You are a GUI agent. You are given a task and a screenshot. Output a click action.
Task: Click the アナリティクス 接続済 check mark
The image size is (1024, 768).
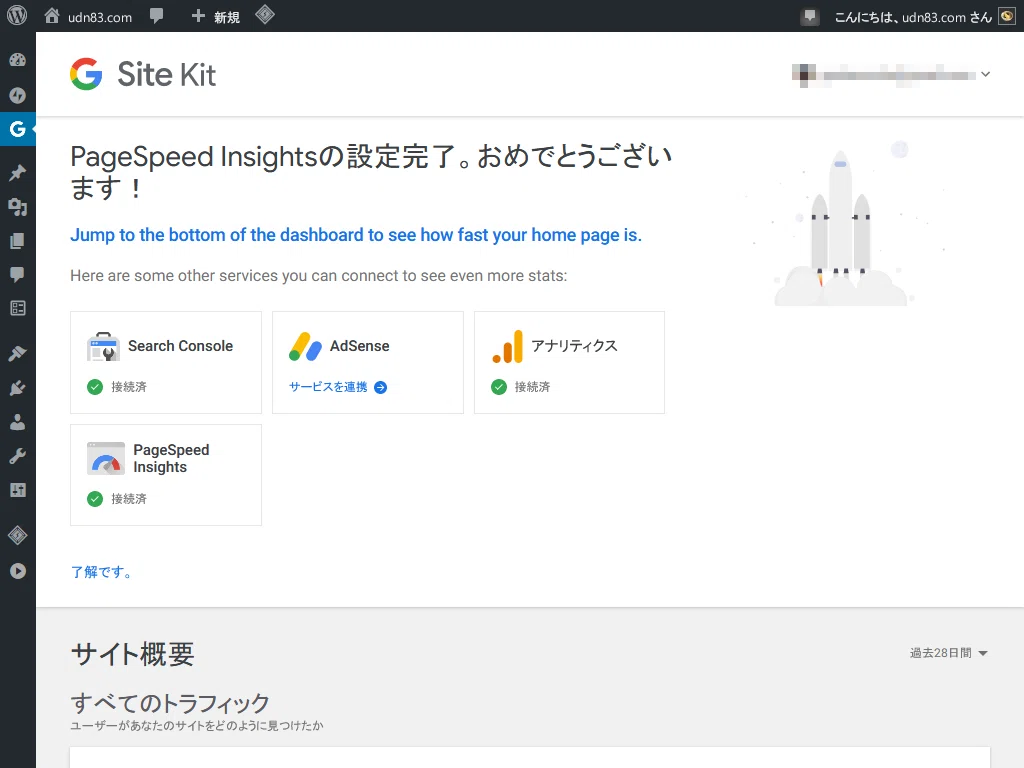[x=499, y=387]
